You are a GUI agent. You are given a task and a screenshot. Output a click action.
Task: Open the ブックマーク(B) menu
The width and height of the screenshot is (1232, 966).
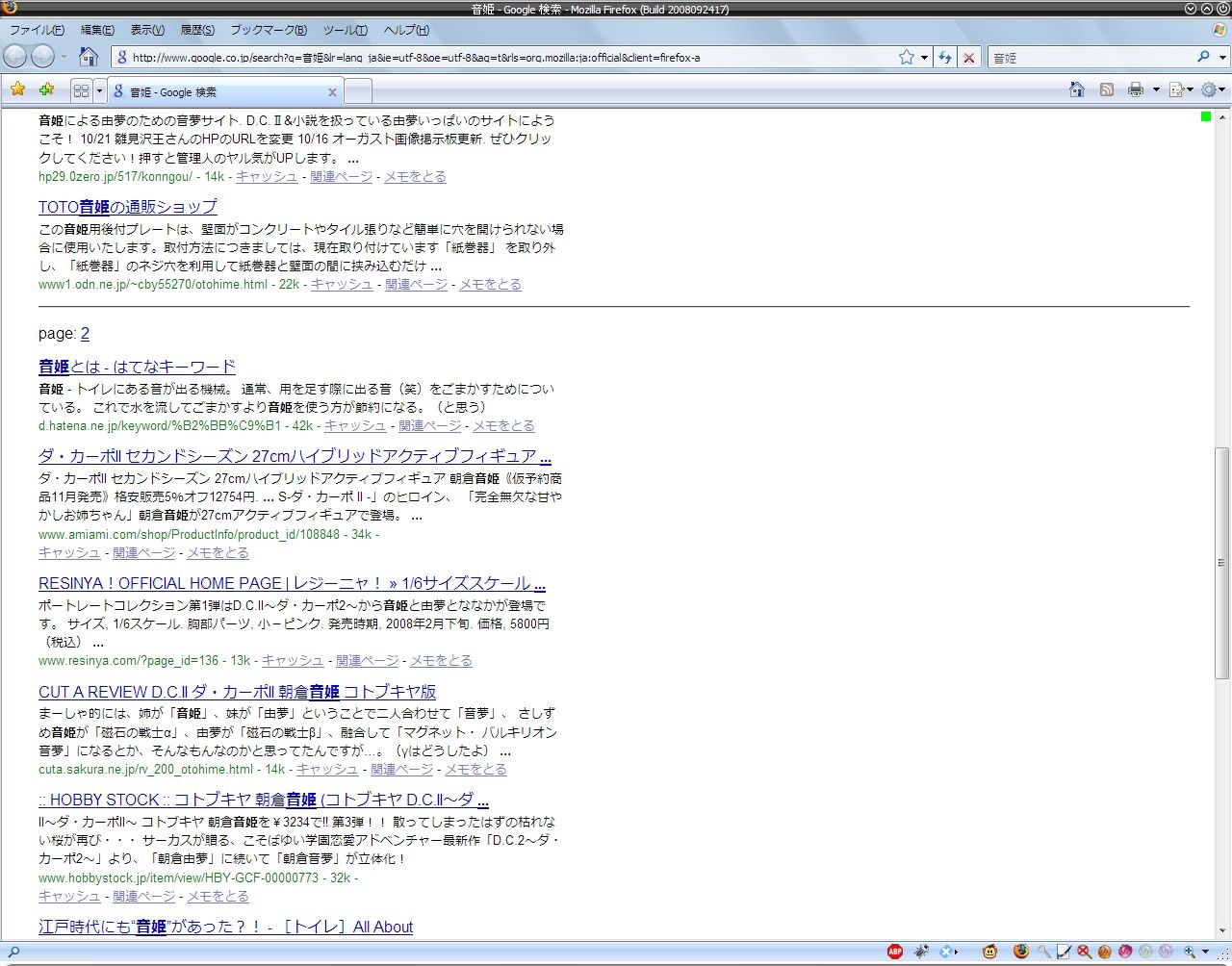tap(269, 30)
